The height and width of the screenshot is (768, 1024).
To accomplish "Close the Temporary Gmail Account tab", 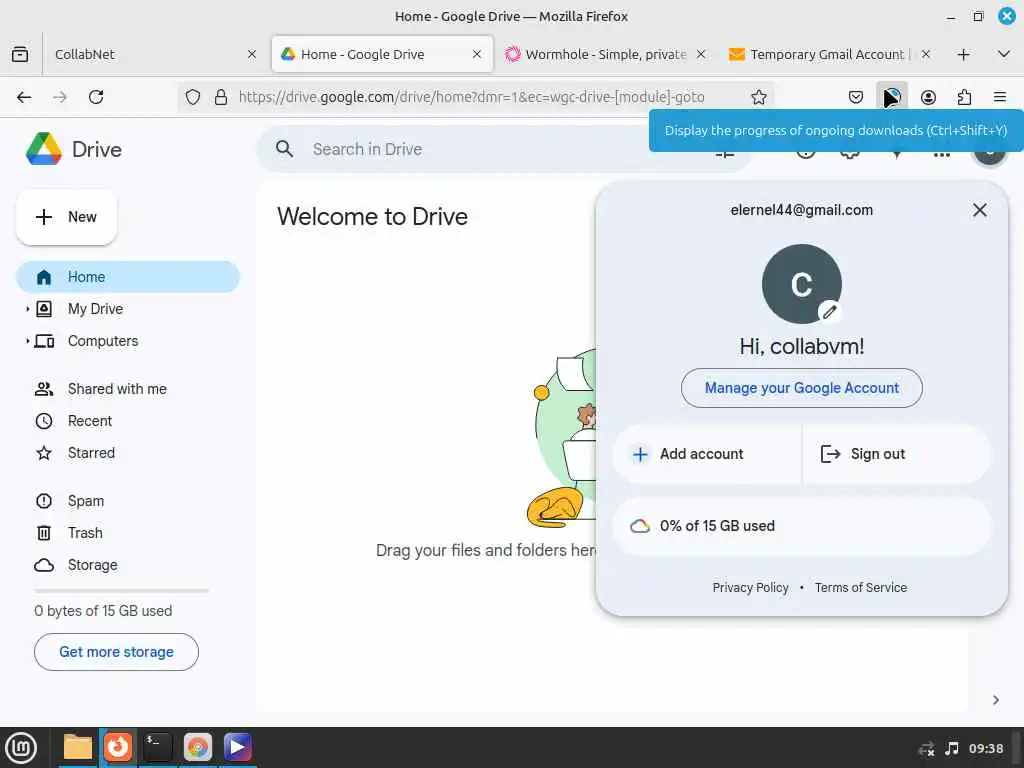I will point(925,54).
